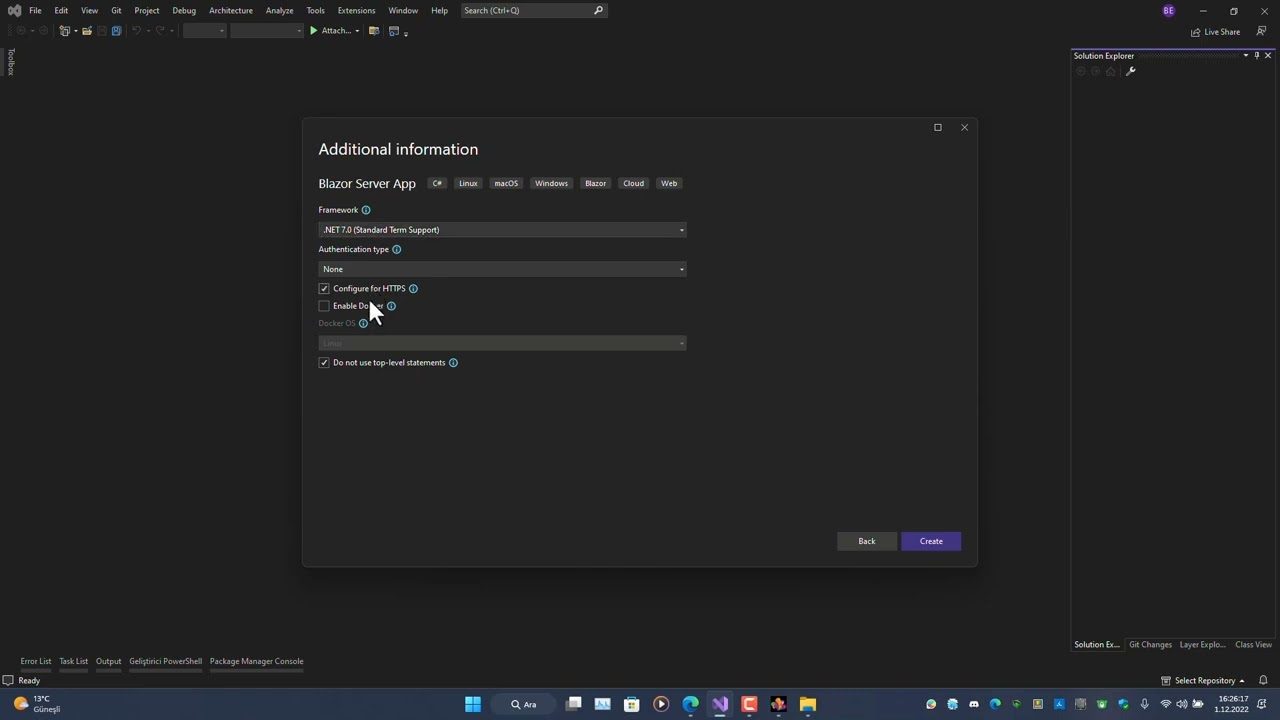Close the Additional information dialog

[964, 127]
